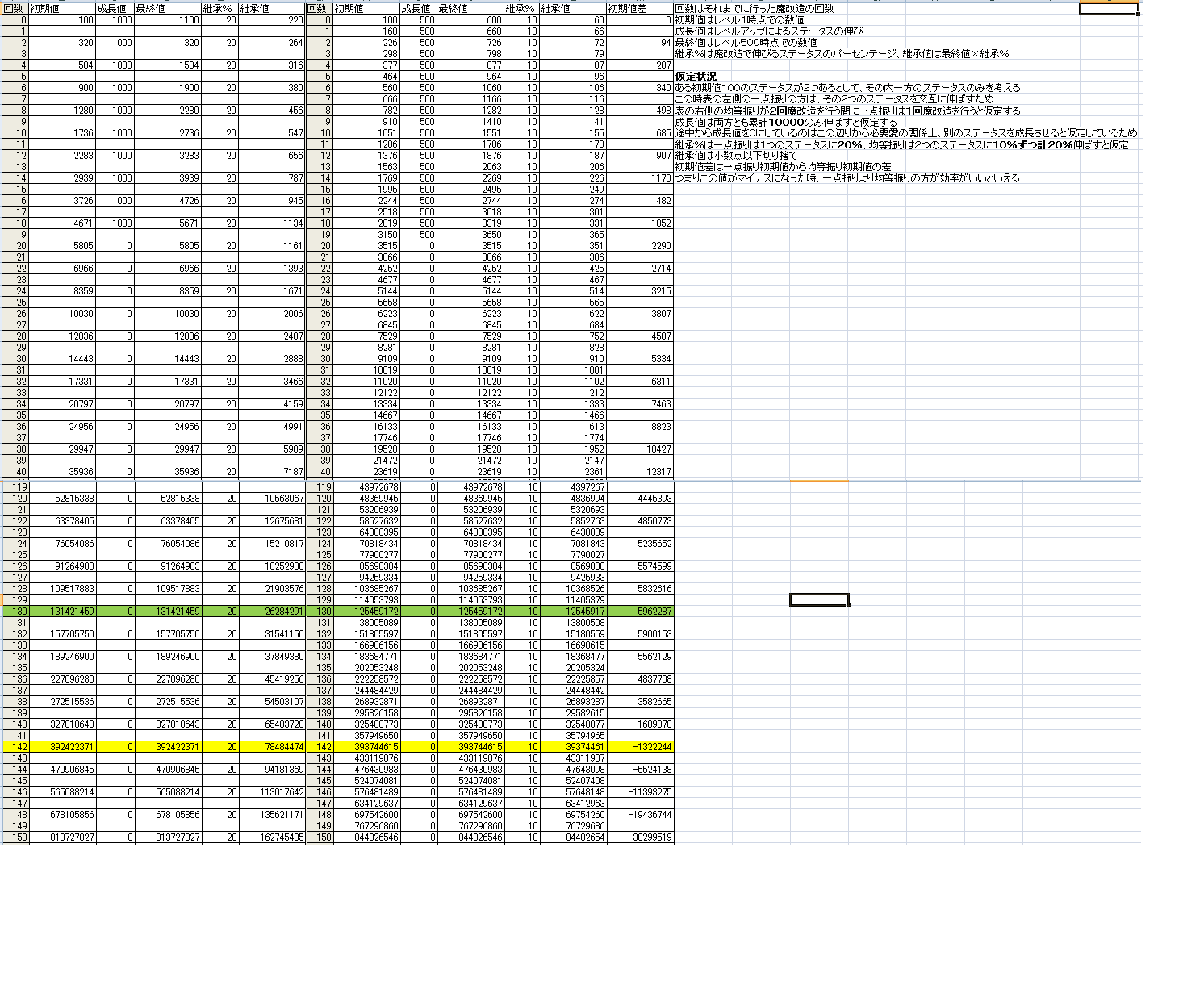Select the 初期値差 column header cell
1204x1002 pixels.
click(x=639, y=9)
